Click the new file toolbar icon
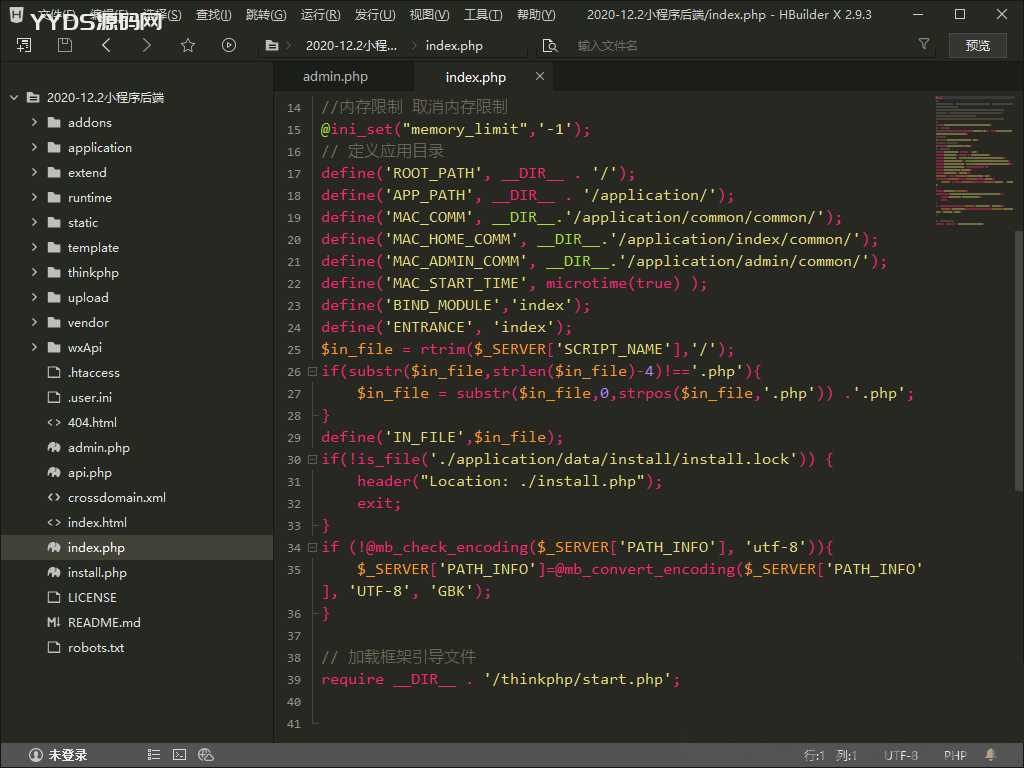The height and width of the screenshot is (768, 1024). click(24, 45)
